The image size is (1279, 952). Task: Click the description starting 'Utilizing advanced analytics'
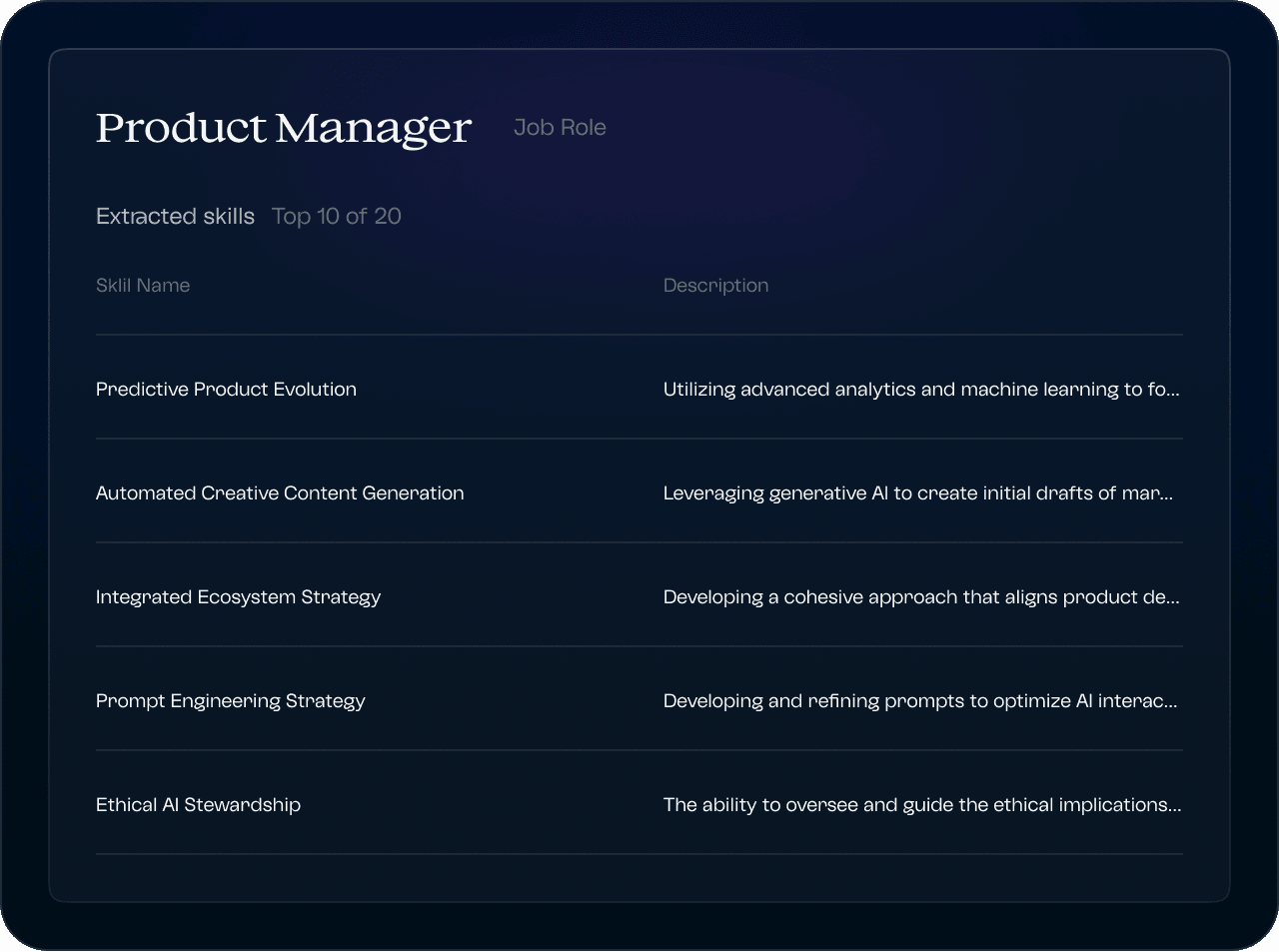[x=921, y=390]
